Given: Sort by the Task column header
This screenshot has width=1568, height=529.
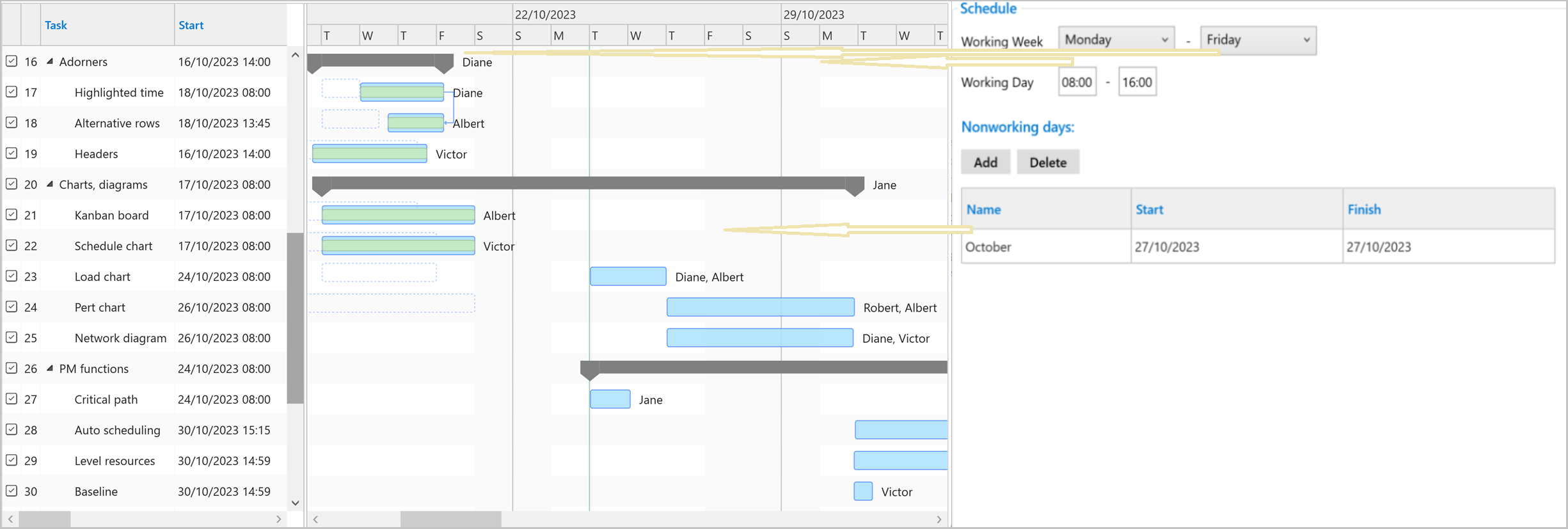Looking at the screenshot, I should (56, 25).
